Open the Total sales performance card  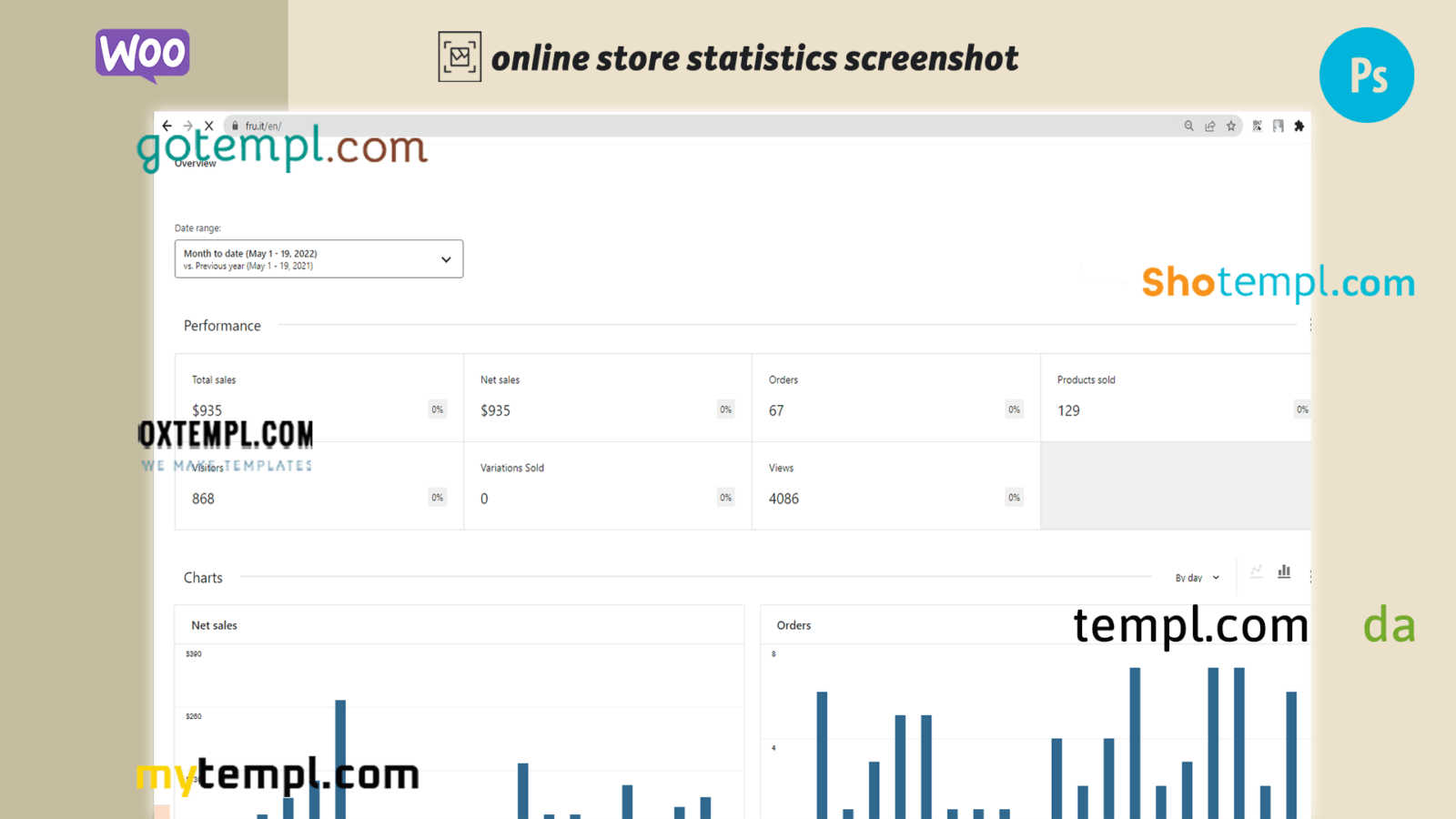(x=318, y=398)
